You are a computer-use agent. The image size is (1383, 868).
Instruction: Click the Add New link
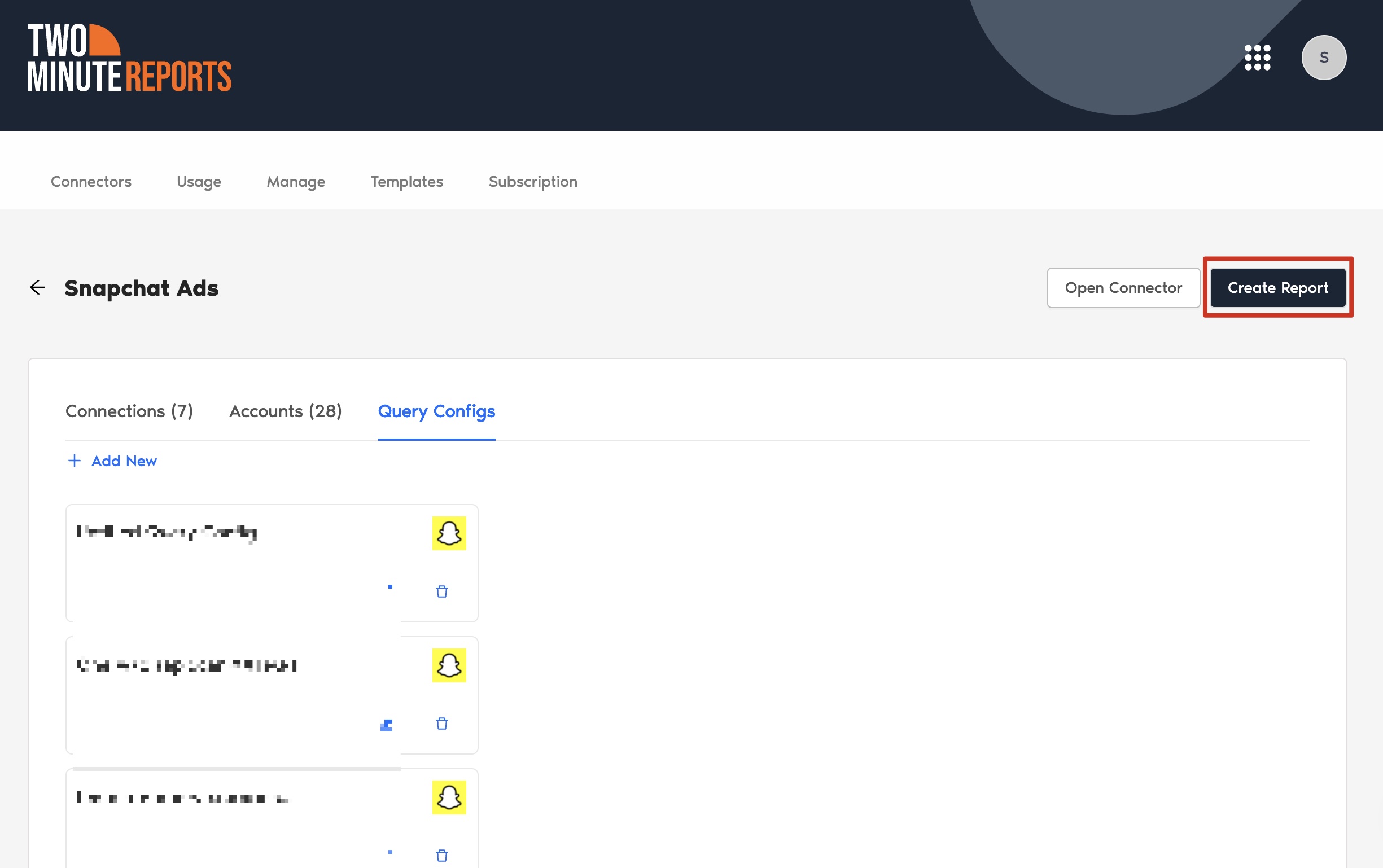point(112,461)
